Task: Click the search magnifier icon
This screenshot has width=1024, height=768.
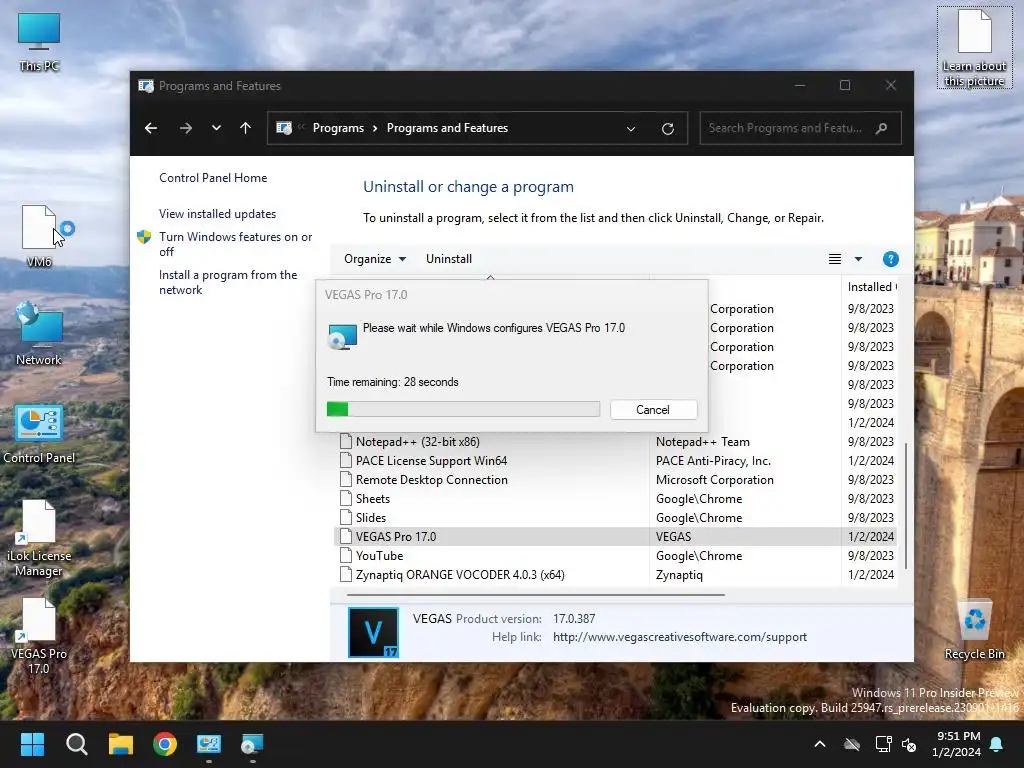Action: [x=882, y=128]
